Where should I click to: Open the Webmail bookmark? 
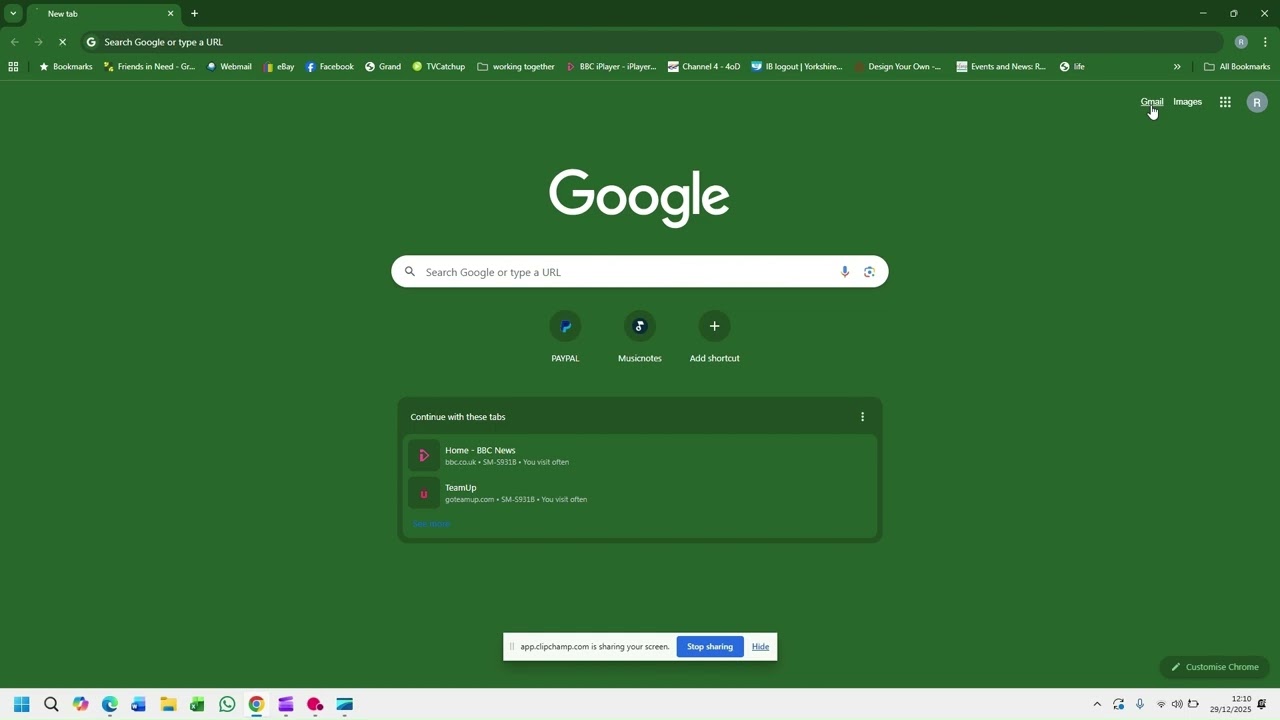[229, 67]
